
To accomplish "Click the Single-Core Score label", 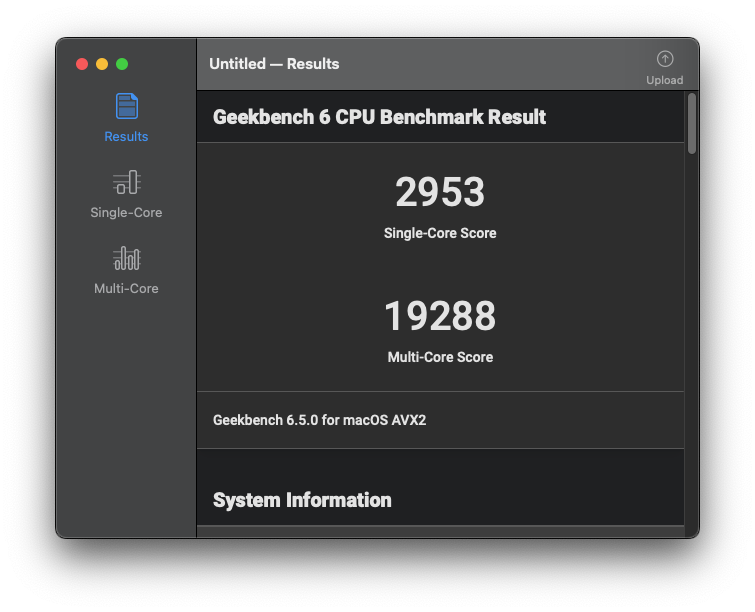I will 440,233.
